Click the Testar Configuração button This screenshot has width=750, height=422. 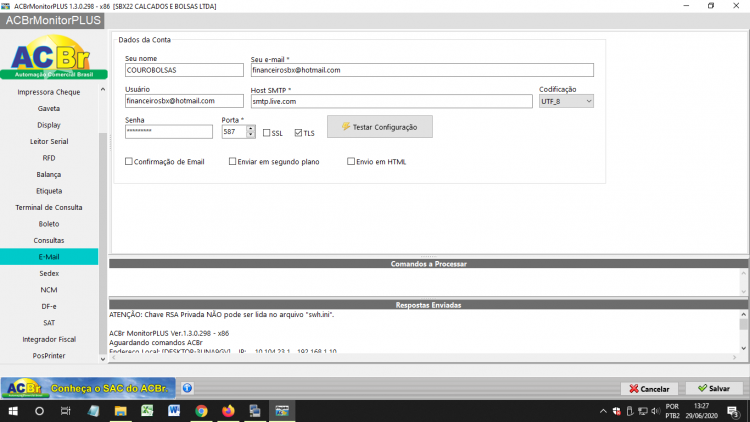coord(380,127)
